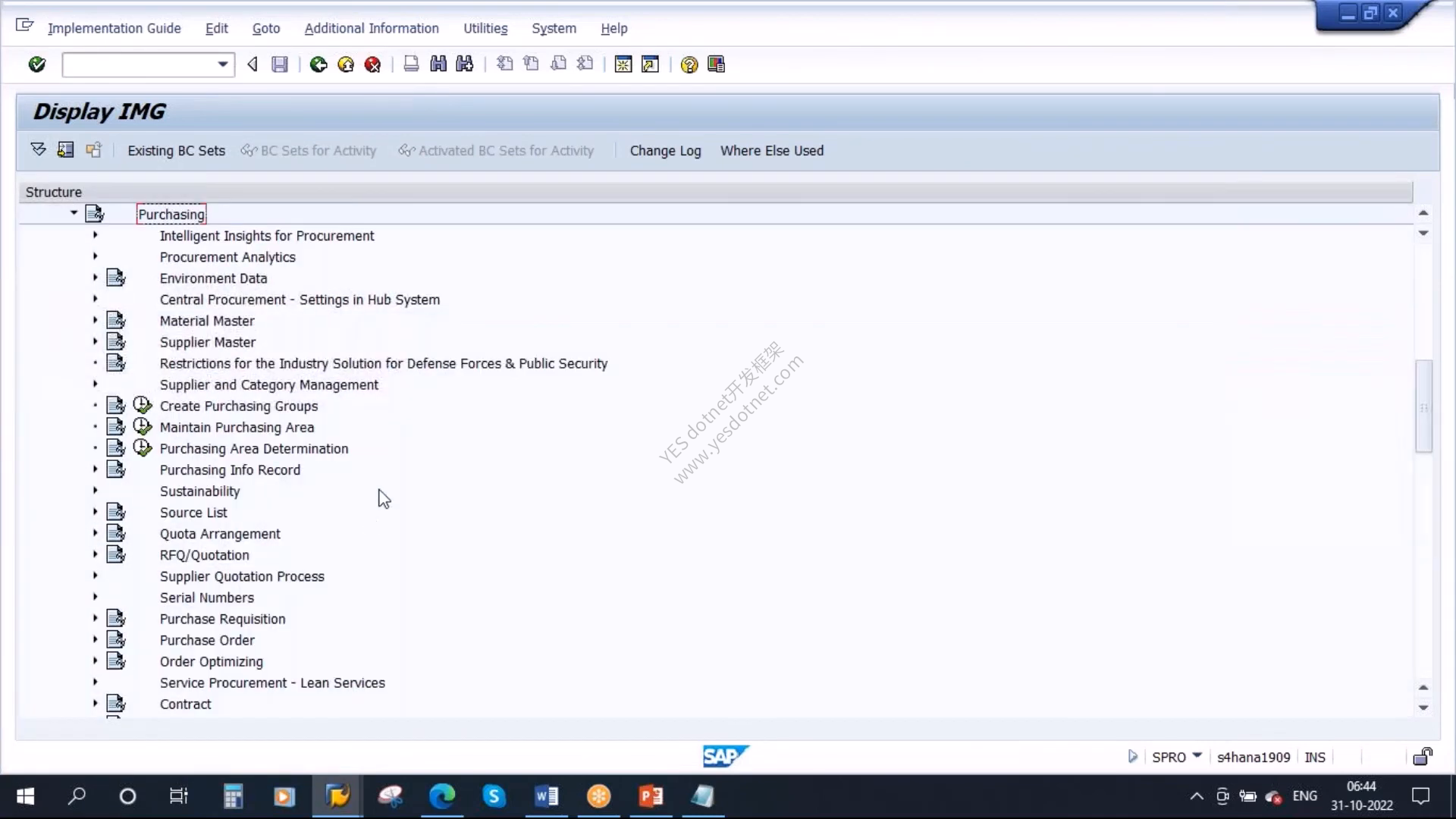Expand the Source List node
The image size is (1456, 819).
coord(96,512)
